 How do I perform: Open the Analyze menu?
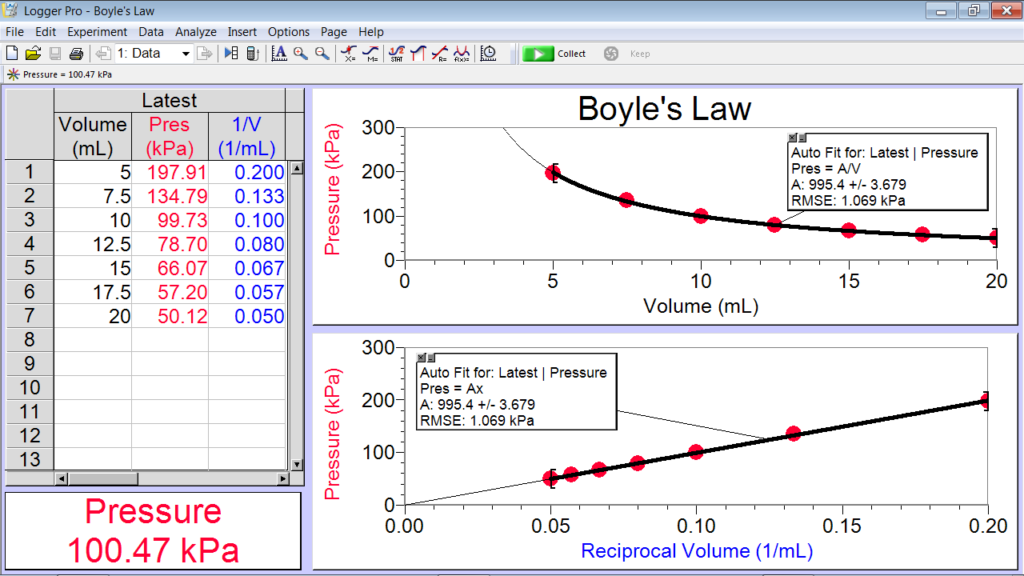coord(195,32)
